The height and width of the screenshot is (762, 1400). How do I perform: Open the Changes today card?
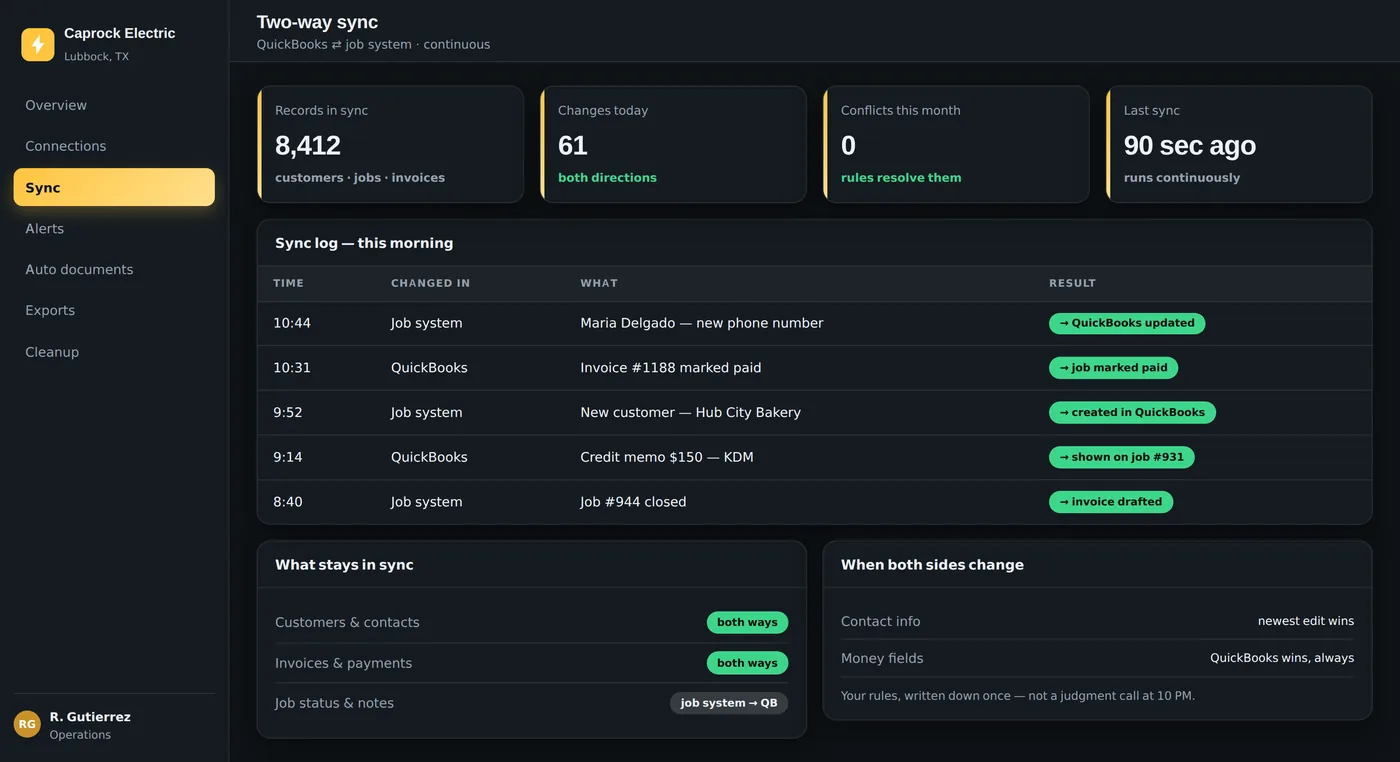click(x=673, y=144)
